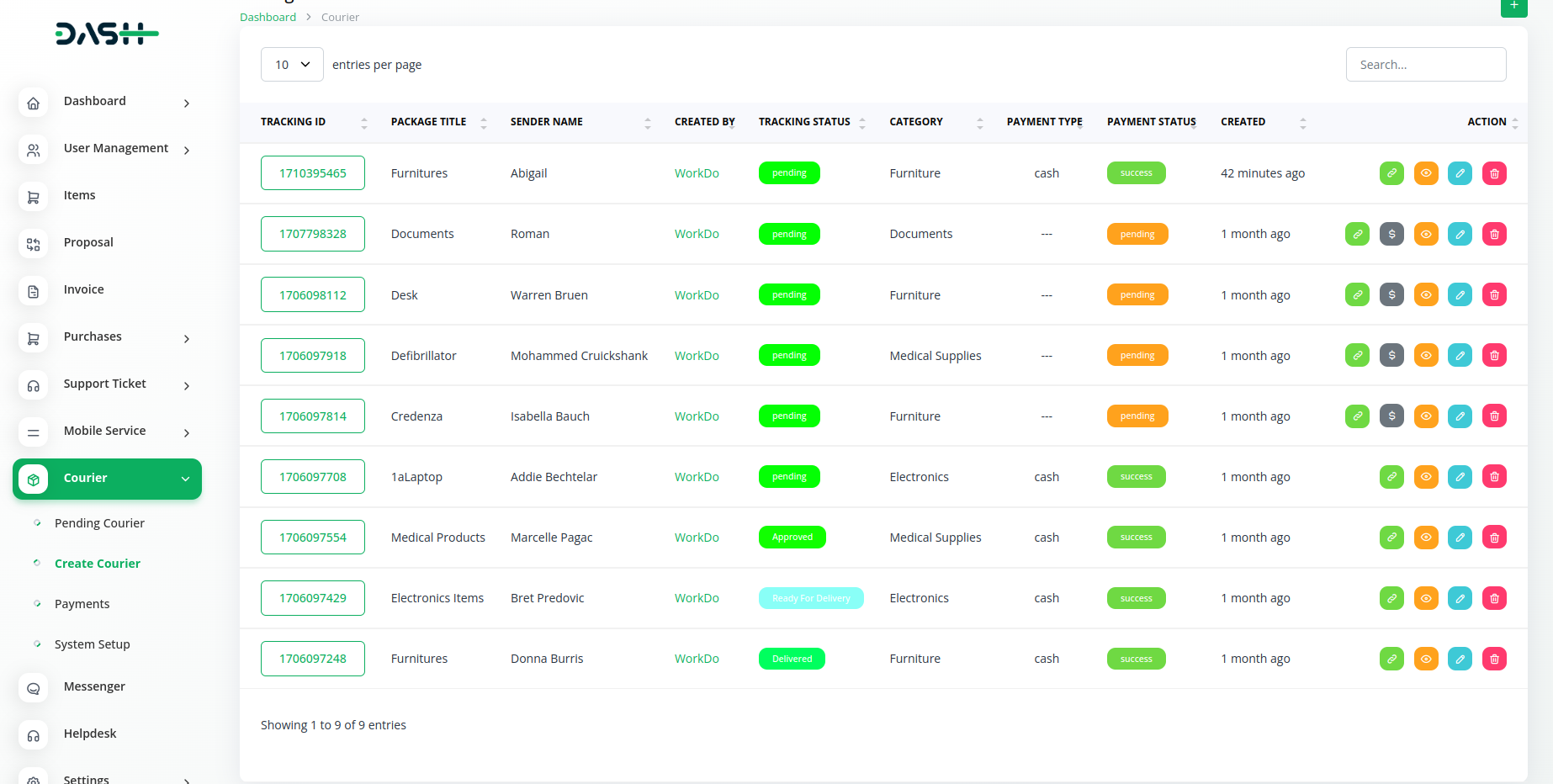Delete the Donna Burris courier entry
This screenshot has width=1553, height=784.
pos(1494,659)
